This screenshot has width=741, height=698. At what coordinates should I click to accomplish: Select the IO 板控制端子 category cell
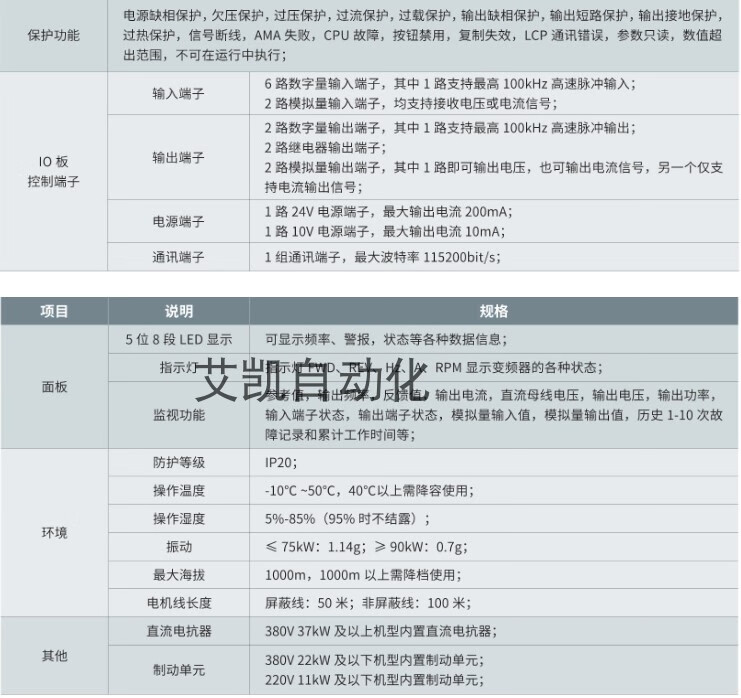tap(54, 172)
